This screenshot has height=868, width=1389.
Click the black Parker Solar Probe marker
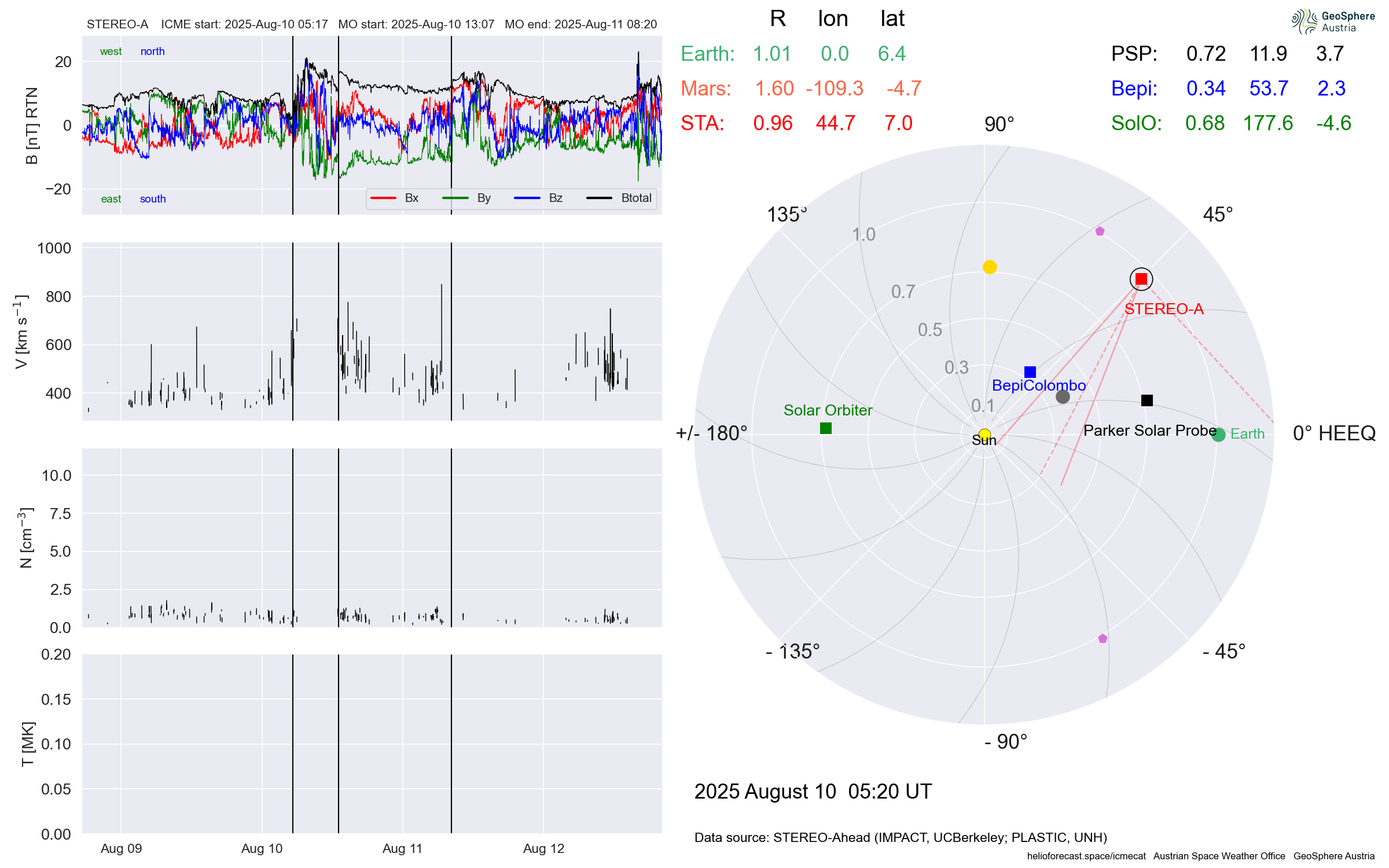[1147, 400]
